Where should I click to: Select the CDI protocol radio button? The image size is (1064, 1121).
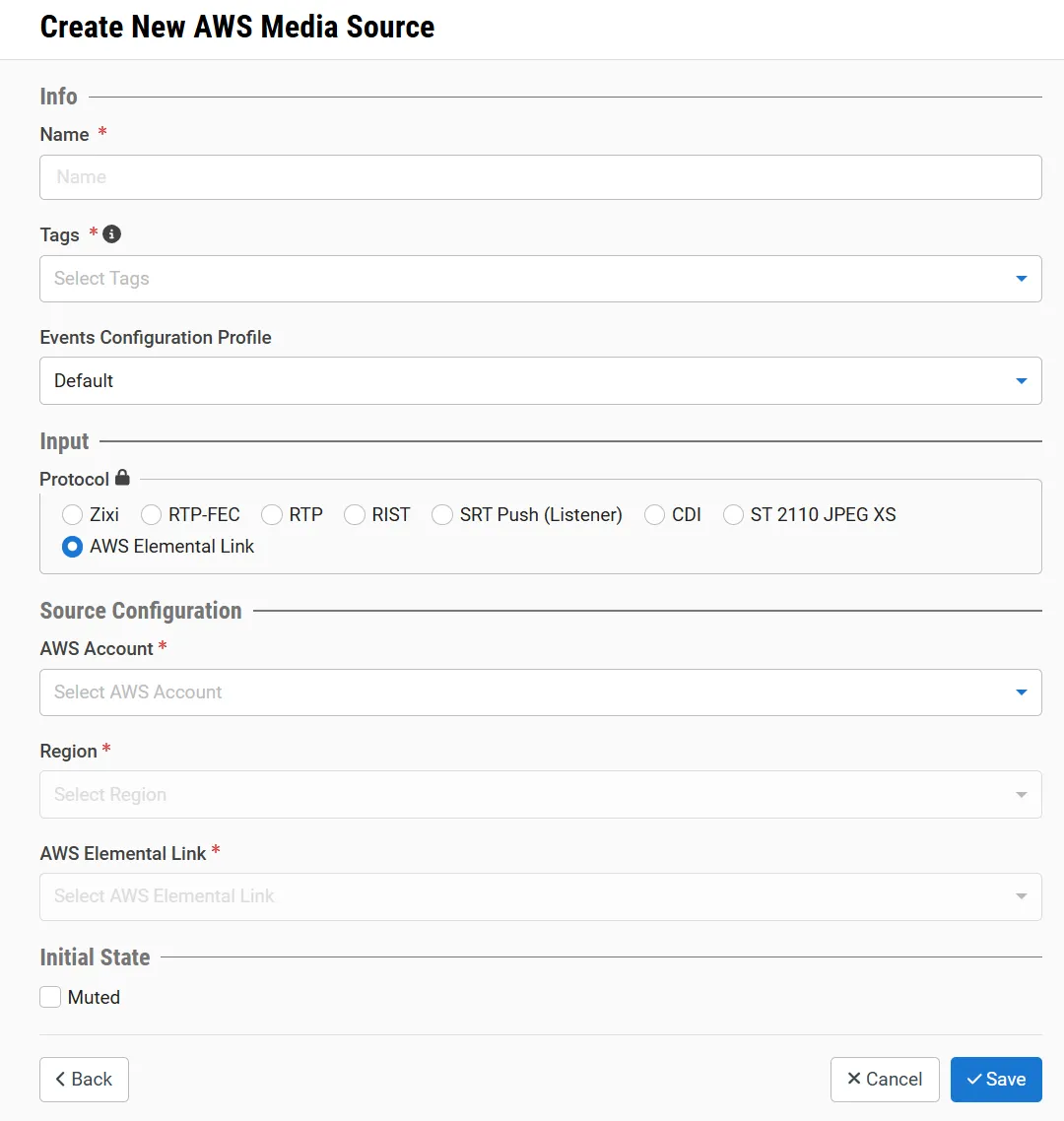point(654,515)
